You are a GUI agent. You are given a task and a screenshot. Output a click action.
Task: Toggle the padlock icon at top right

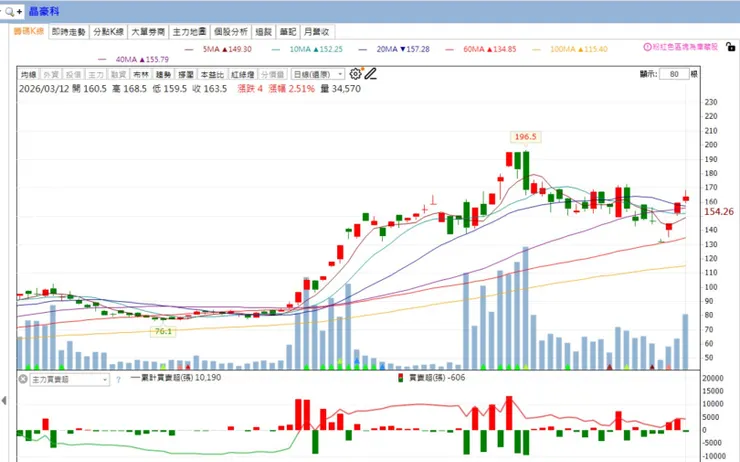pyautogui.click(x=730, y=47)
